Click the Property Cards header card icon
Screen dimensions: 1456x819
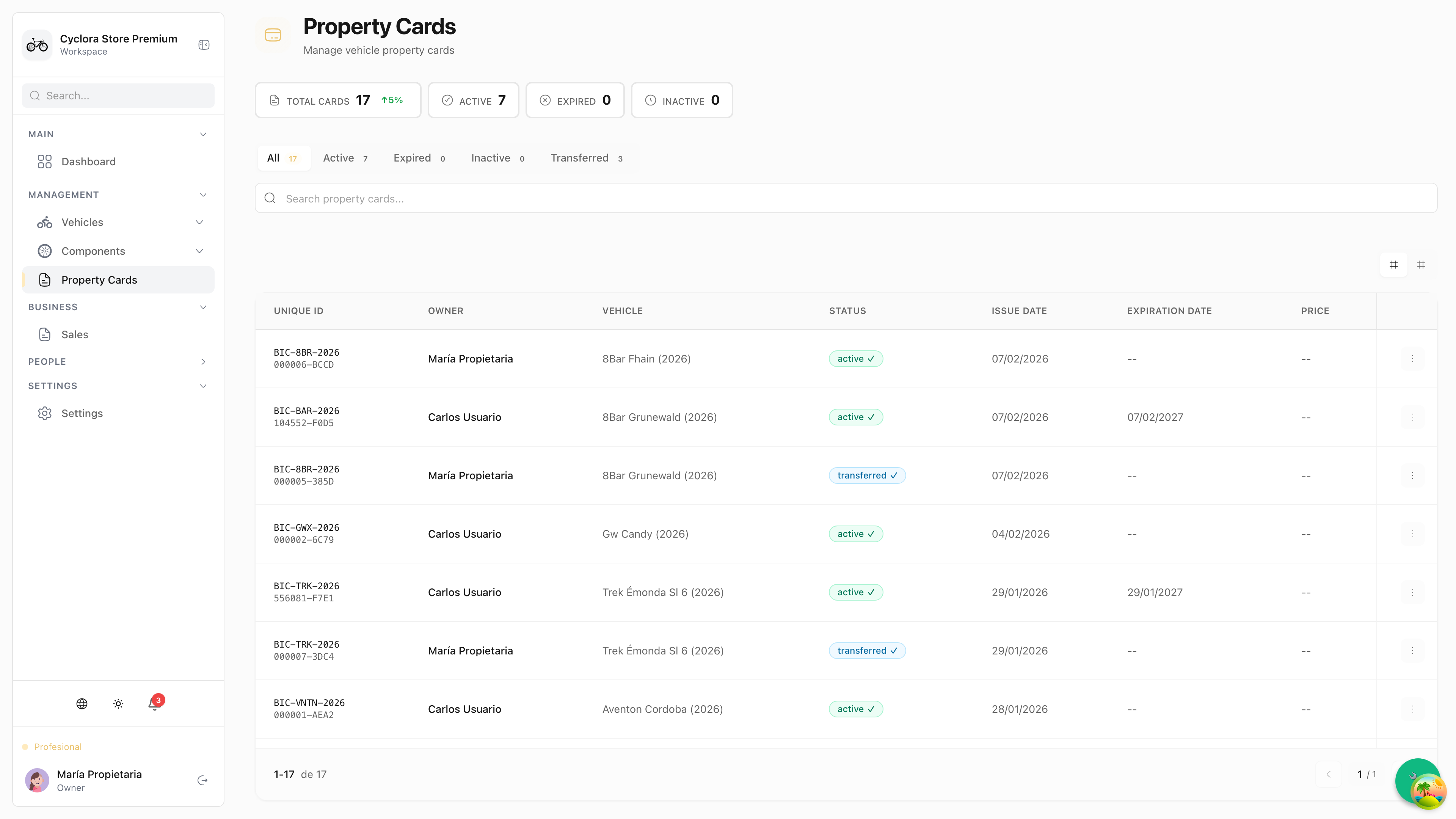coord(273,35)
